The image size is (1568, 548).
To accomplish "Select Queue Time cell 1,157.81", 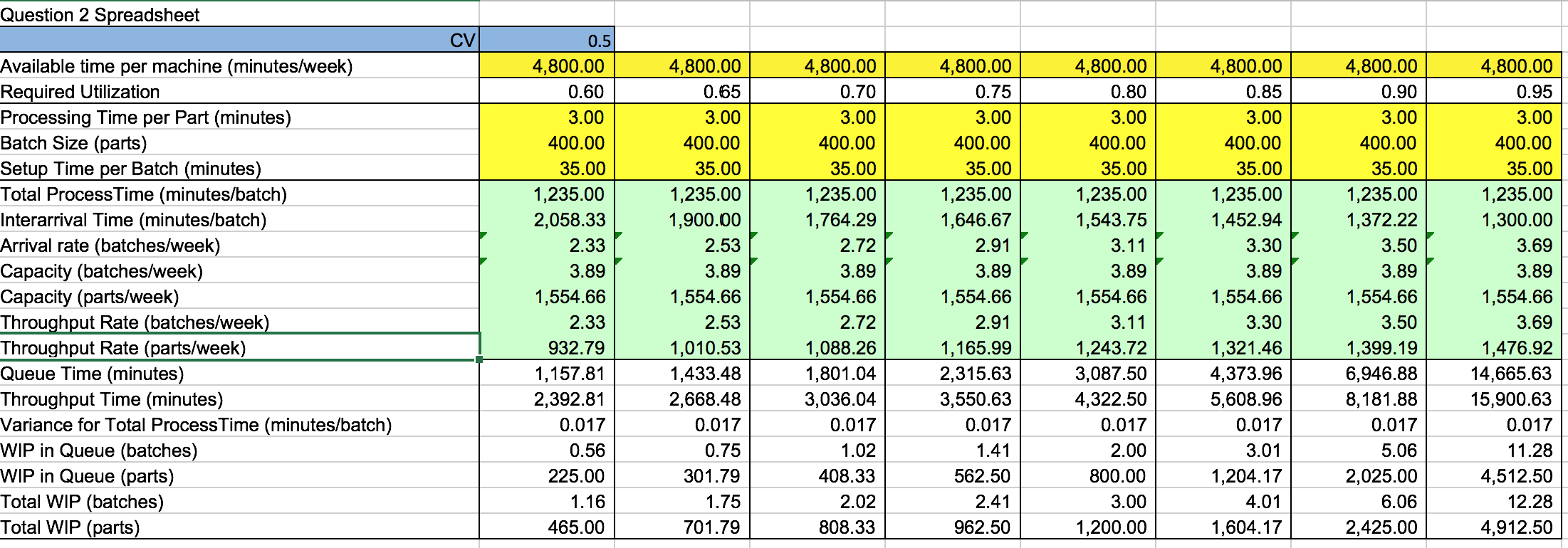I will (x=547, y=373).
